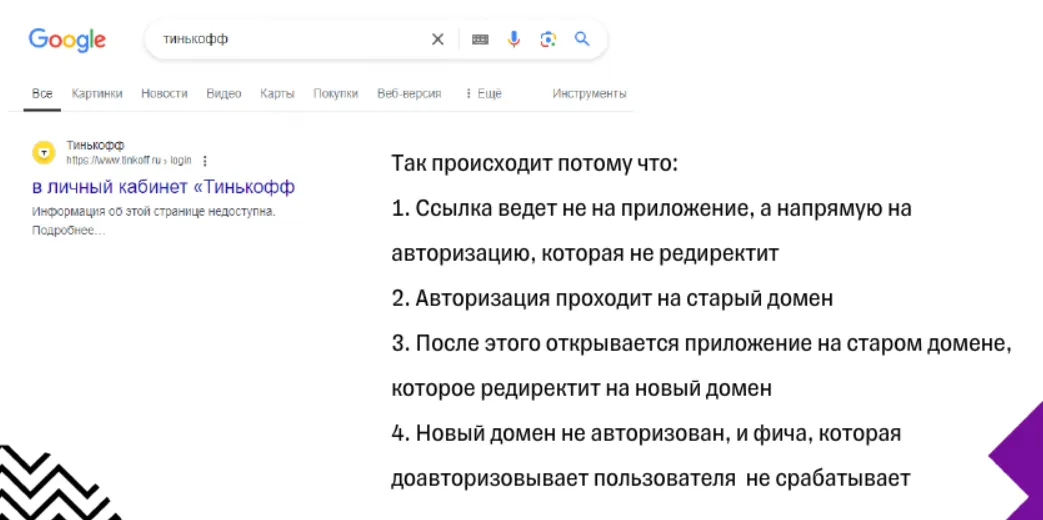Click line 1. Ссылка ведет не на приложение
The image size is (1043, 520).
click(x=651, y=208)
